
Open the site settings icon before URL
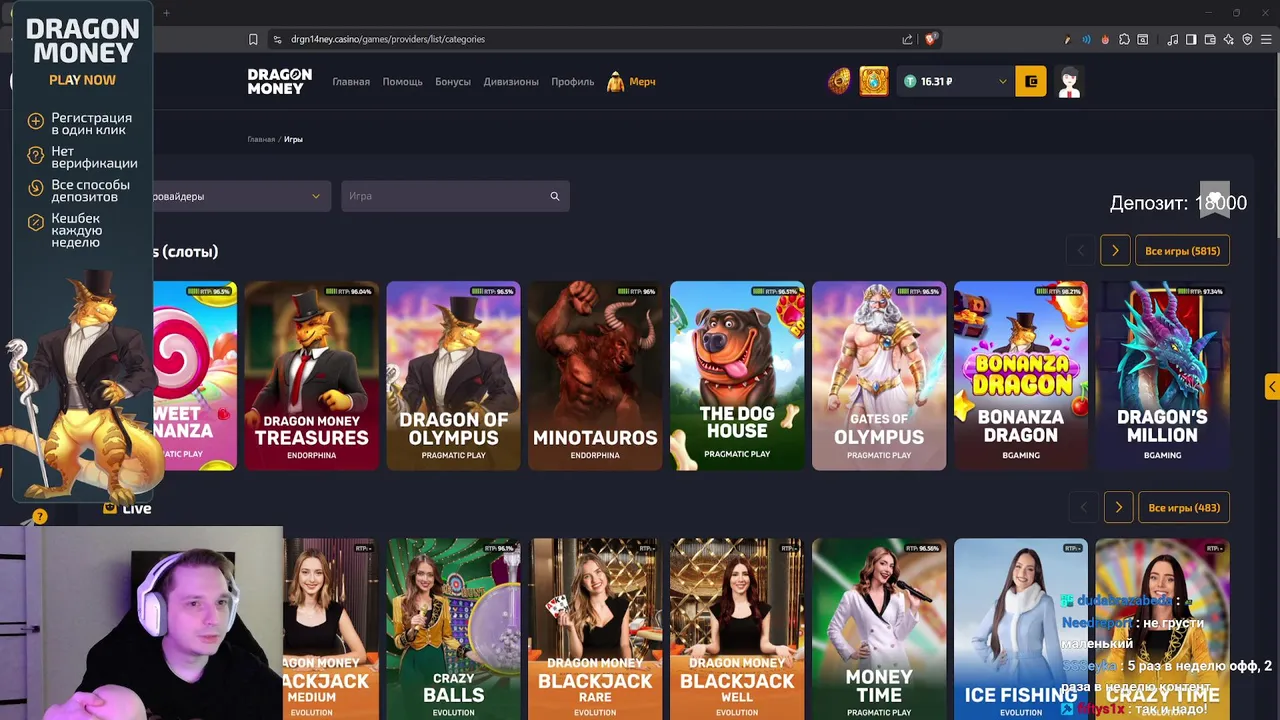pos(277,39)
